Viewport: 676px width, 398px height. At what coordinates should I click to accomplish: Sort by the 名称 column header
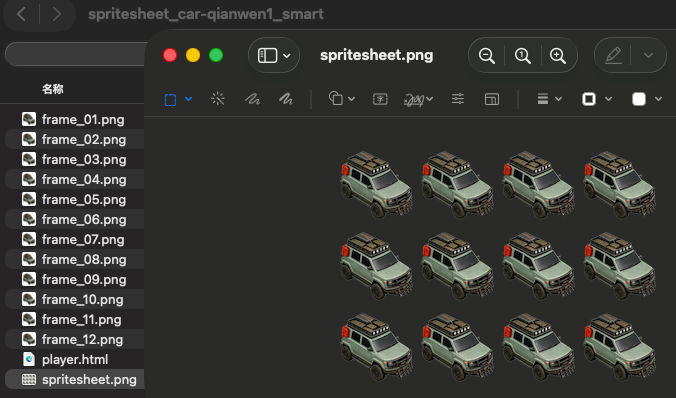(53, 89)
